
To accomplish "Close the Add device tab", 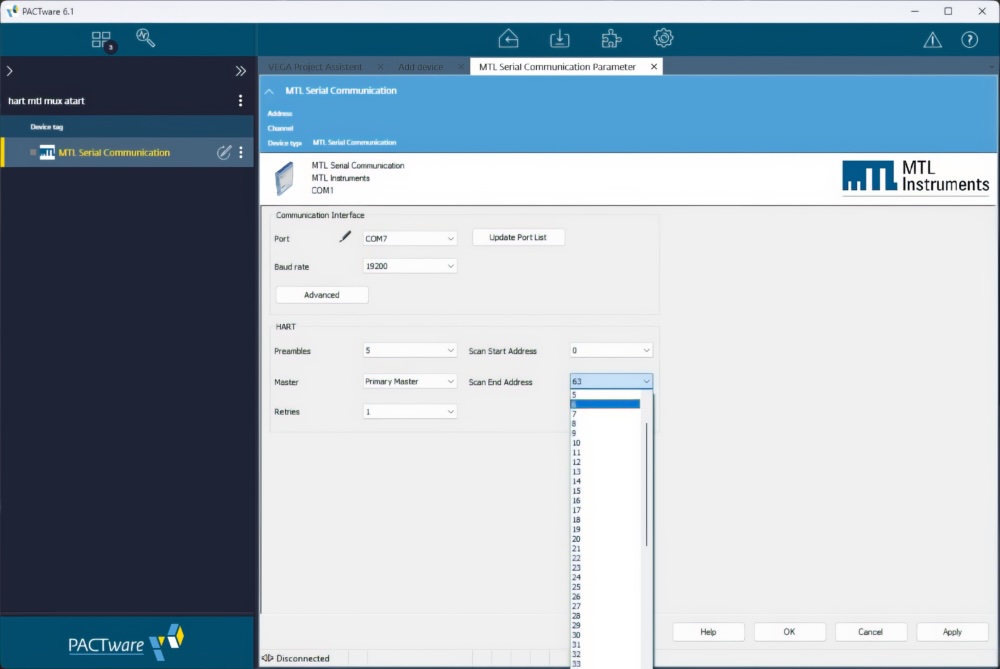I will click(461, 67).
